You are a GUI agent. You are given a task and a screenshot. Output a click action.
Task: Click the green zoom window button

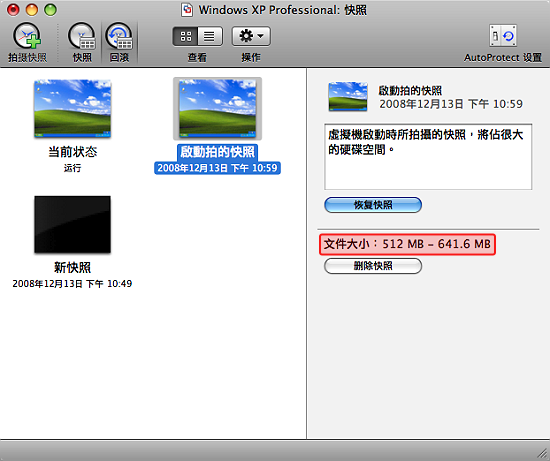coord(51,10)
